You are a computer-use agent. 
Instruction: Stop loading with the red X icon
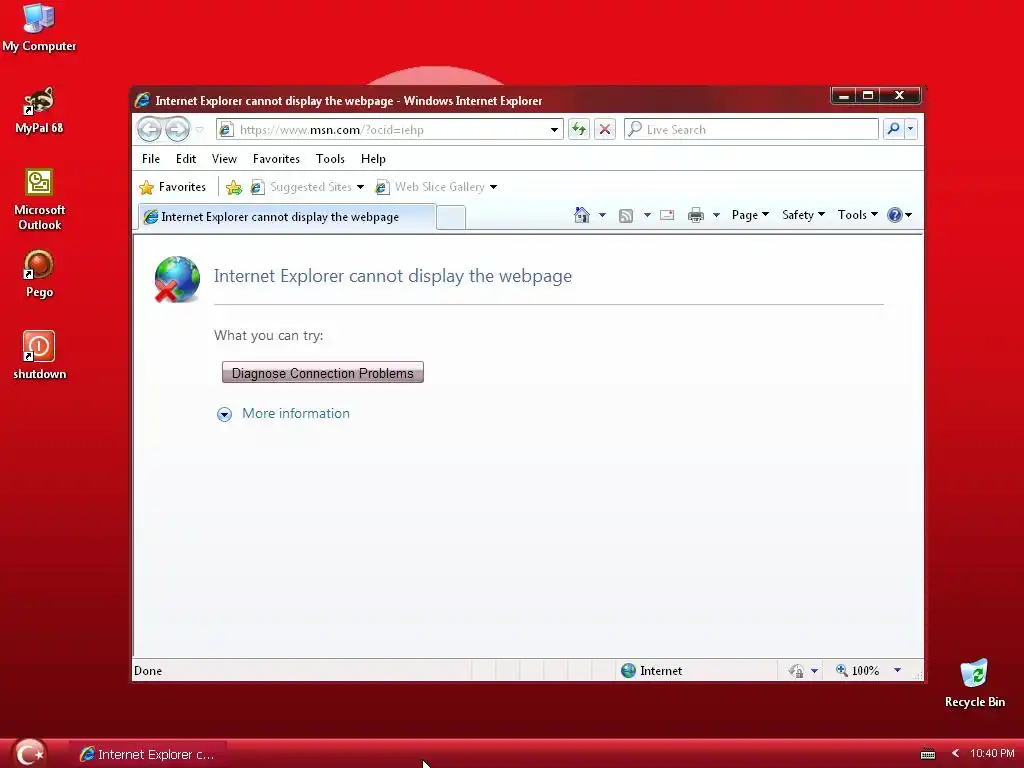(605, 129)
